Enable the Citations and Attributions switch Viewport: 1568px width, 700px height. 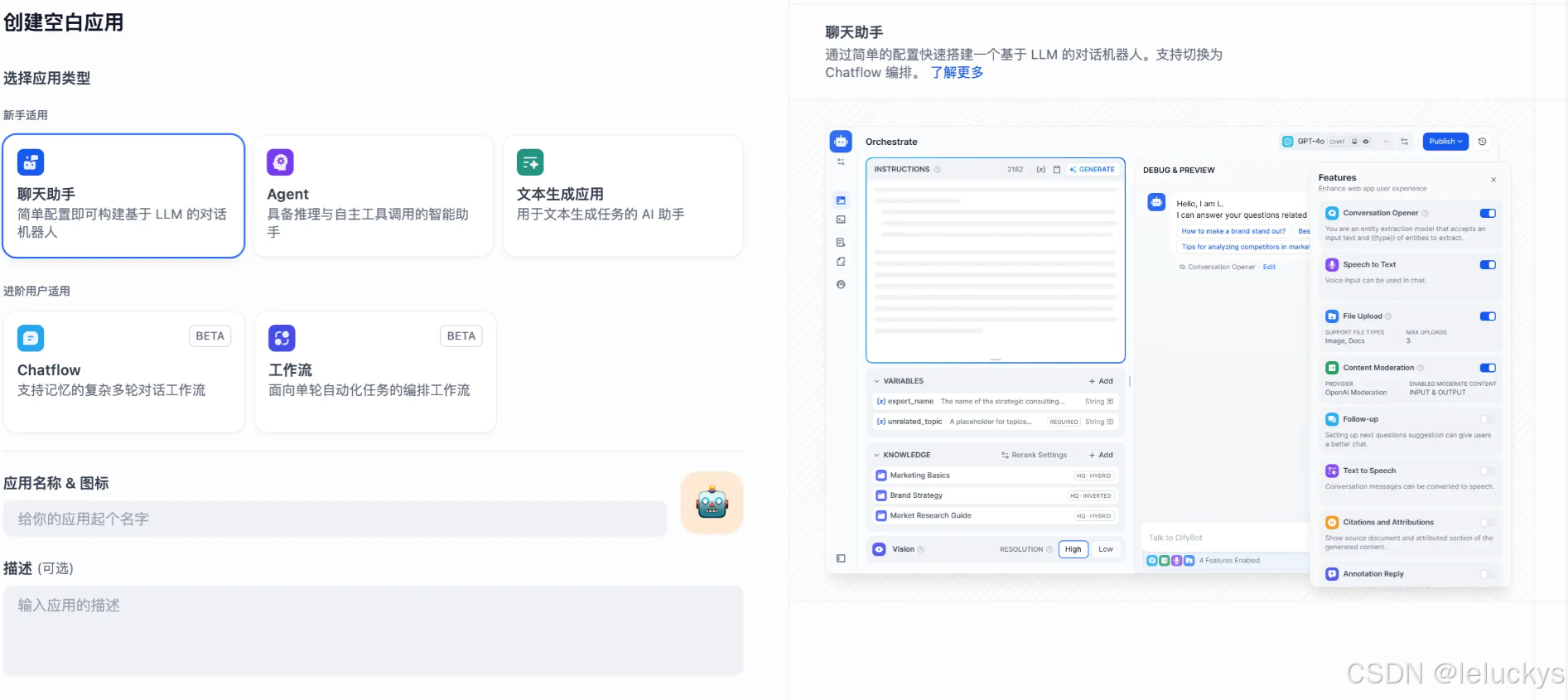pyautogui.click(x=1488, y=522)
